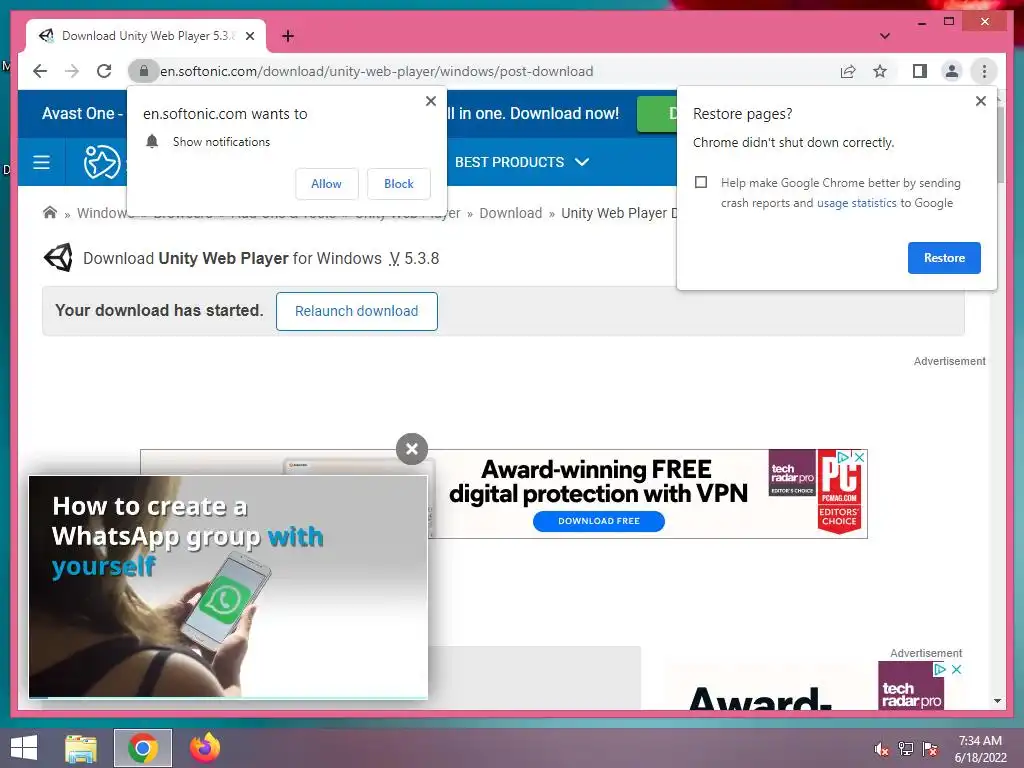
Task: Close the Restore pages dialog
Action: click(980, 101)
